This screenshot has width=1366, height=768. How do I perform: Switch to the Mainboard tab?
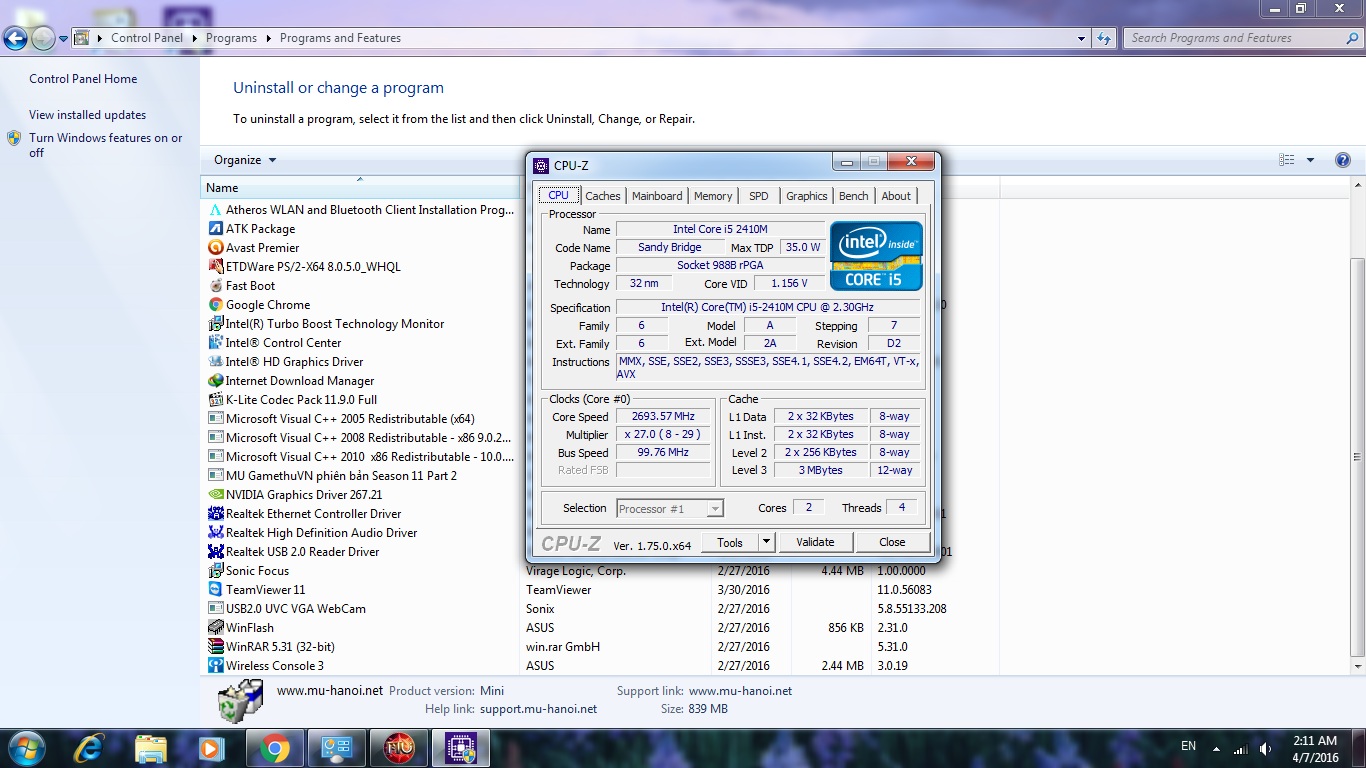tap(657, 196)
